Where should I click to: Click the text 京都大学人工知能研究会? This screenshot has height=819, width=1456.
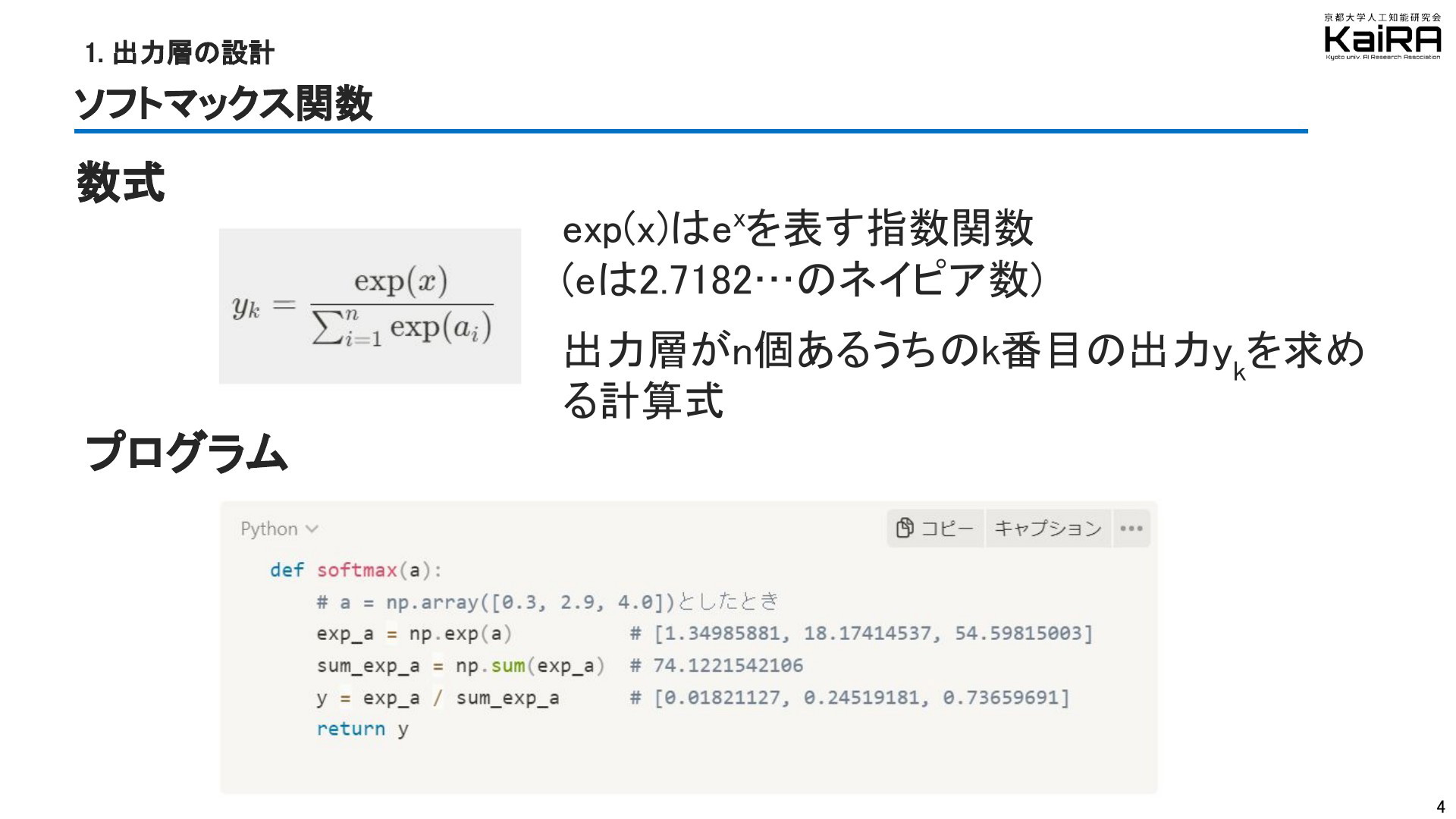click(1382, 17)
